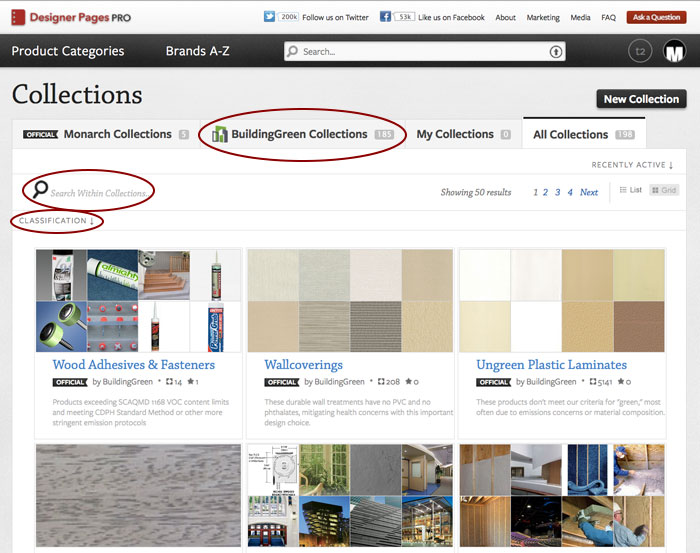Open the Brands A-Z menu
The width and height of the screenshot is (700, 553).
197,51
